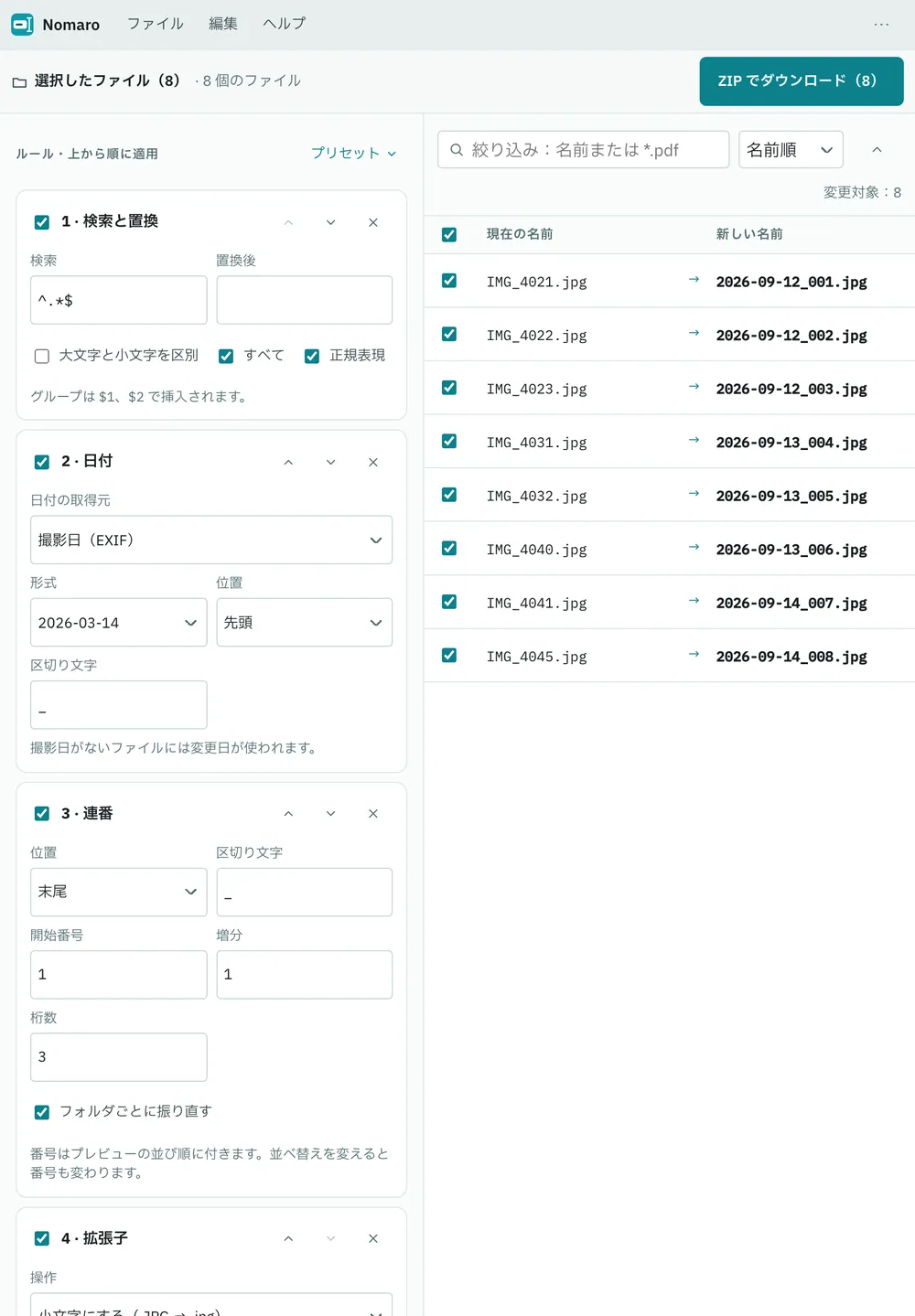Open date 位置 dropdown showing 先頭
Image resolution: width=915 pixels, height=1316 pixels.
tap(305, 623)
